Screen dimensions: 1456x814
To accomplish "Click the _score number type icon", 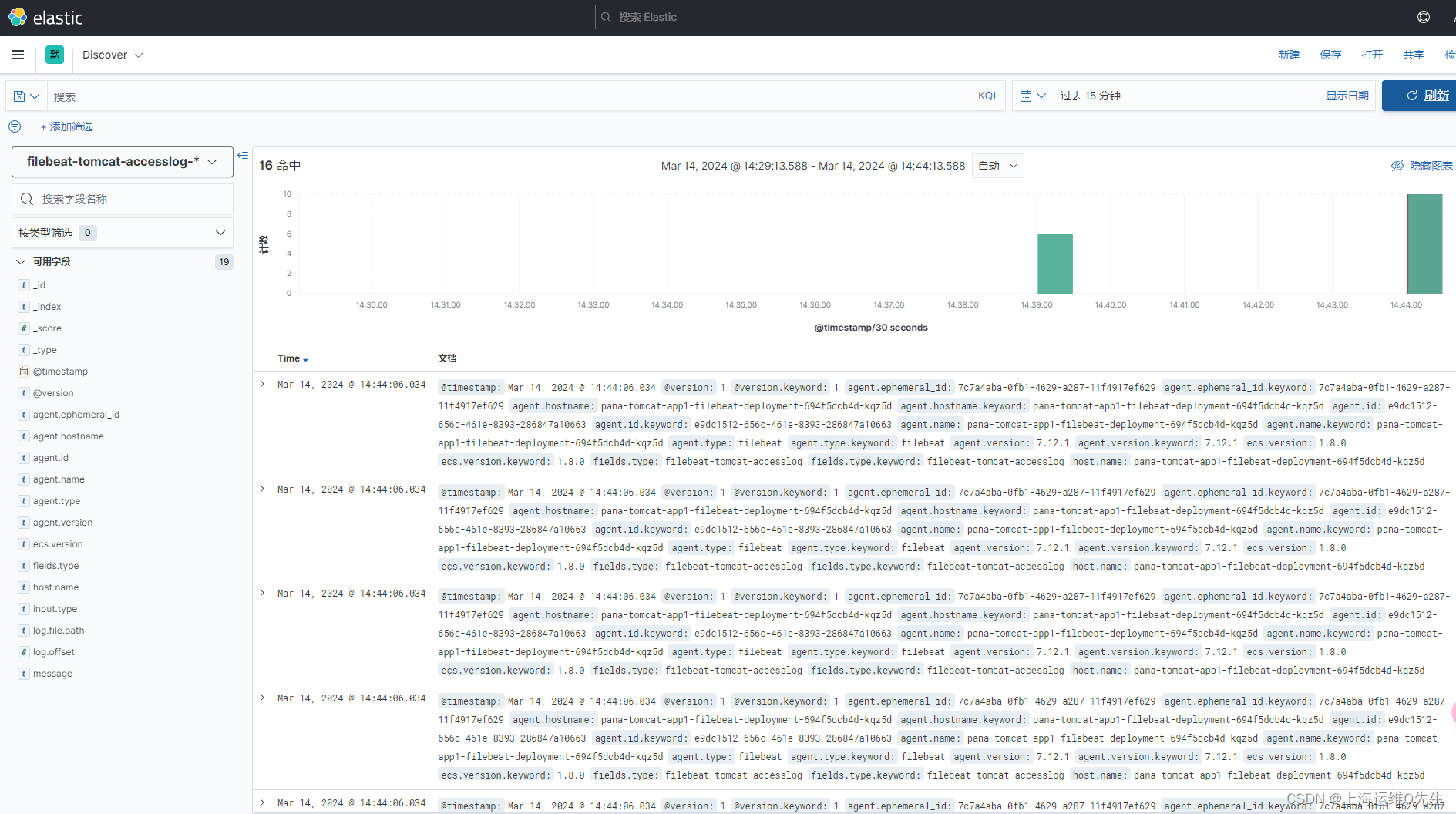I will point(24,328).
